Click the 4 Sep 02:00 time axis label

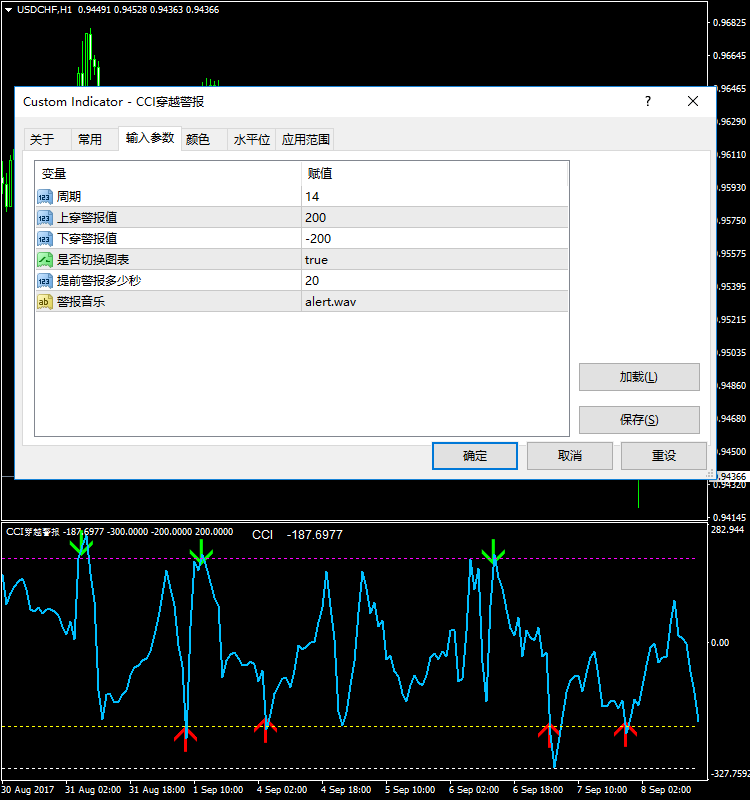[x=282, y=790]
